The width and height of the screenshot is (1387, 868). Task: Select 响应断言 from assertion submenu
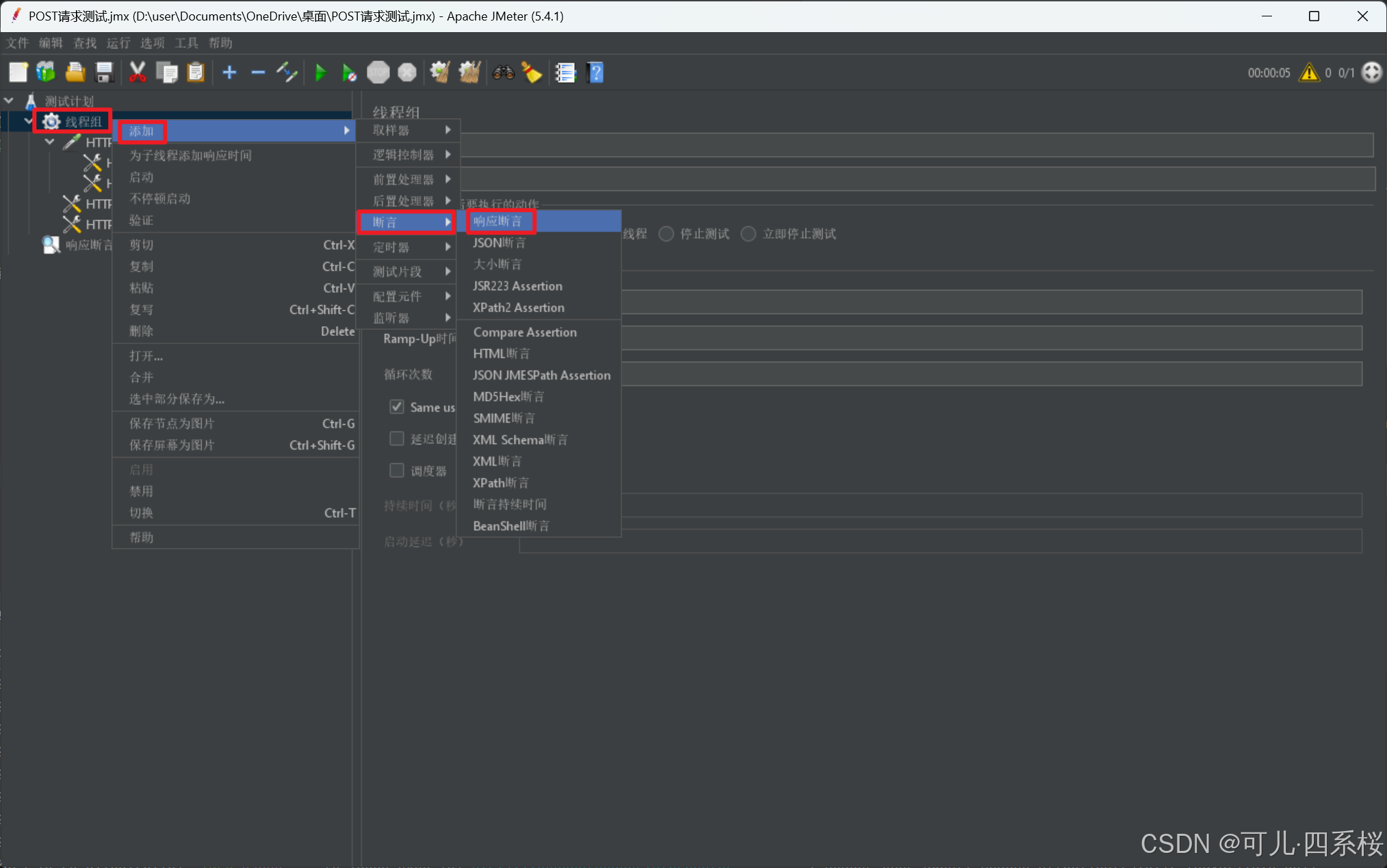498,221
